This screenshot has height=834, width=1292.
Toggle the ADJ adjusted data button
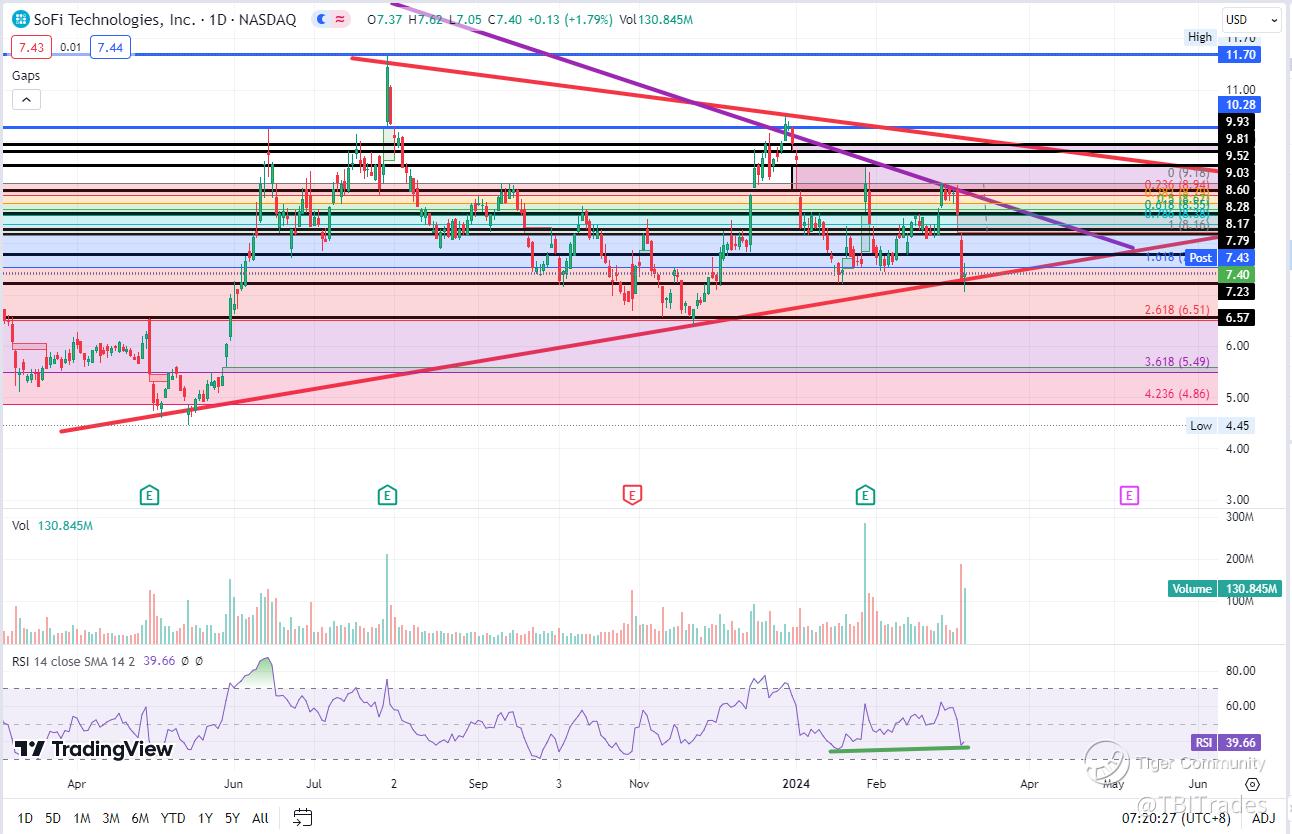coord(1265,818)
